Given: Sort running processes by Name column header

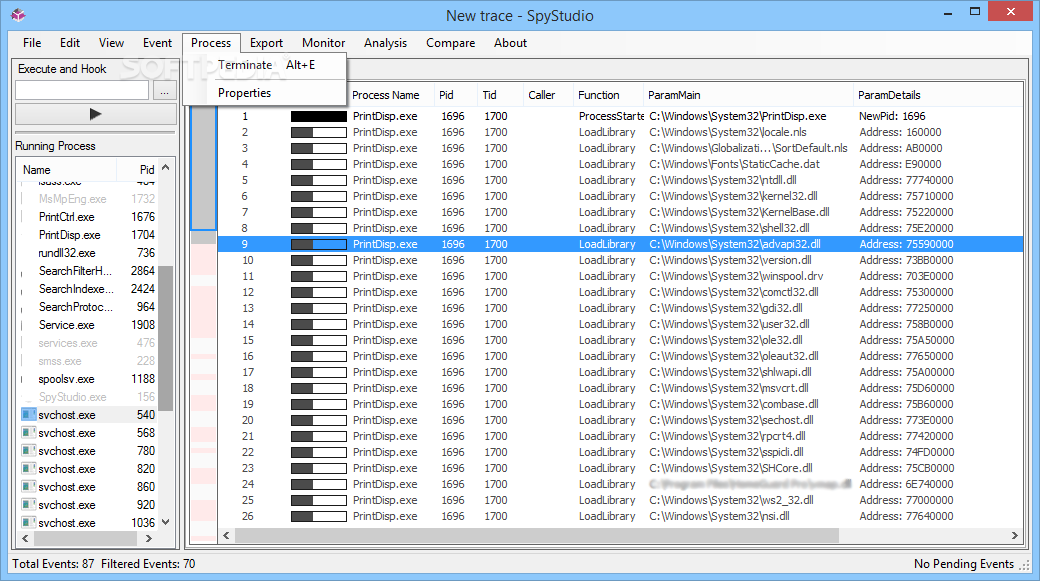Looking at the screenshot, I should click(x=67, y=170).
